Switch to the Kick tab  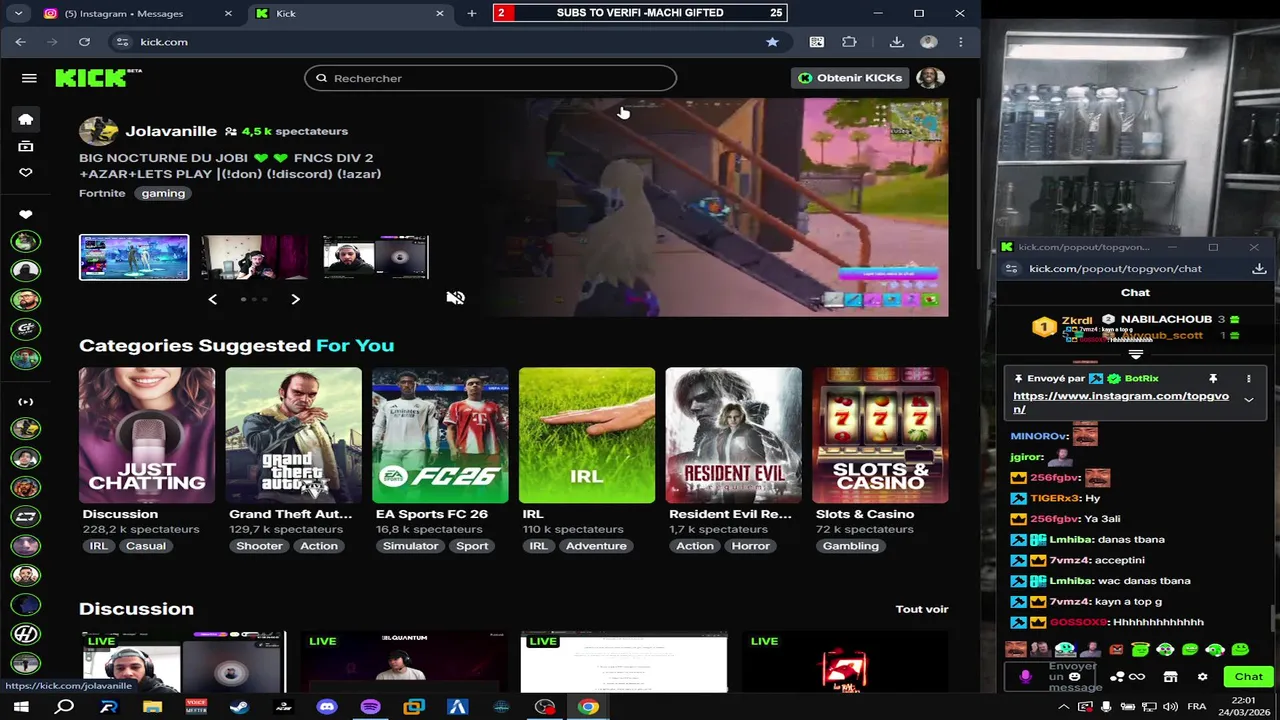[348, 14]
